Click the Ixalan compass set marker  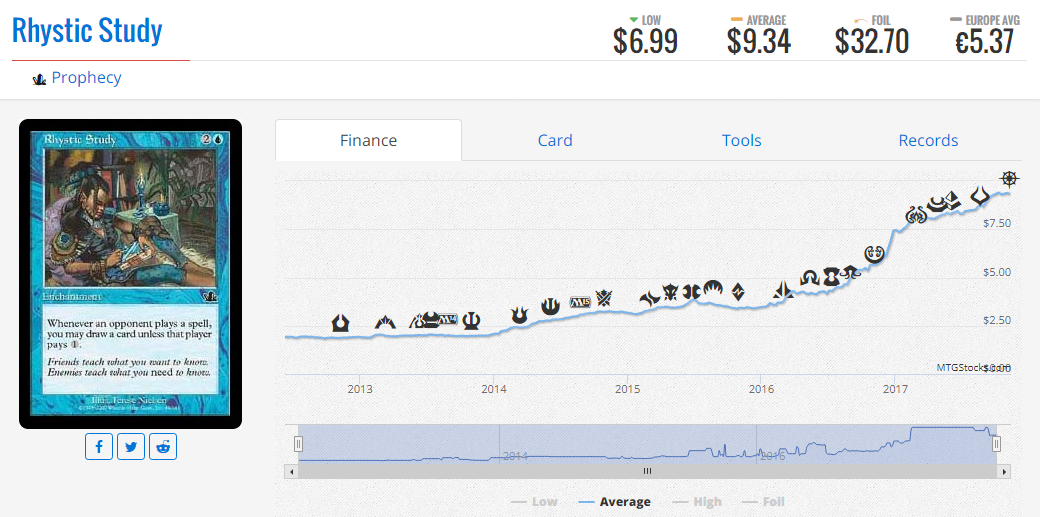click(x=1009, y=178)
